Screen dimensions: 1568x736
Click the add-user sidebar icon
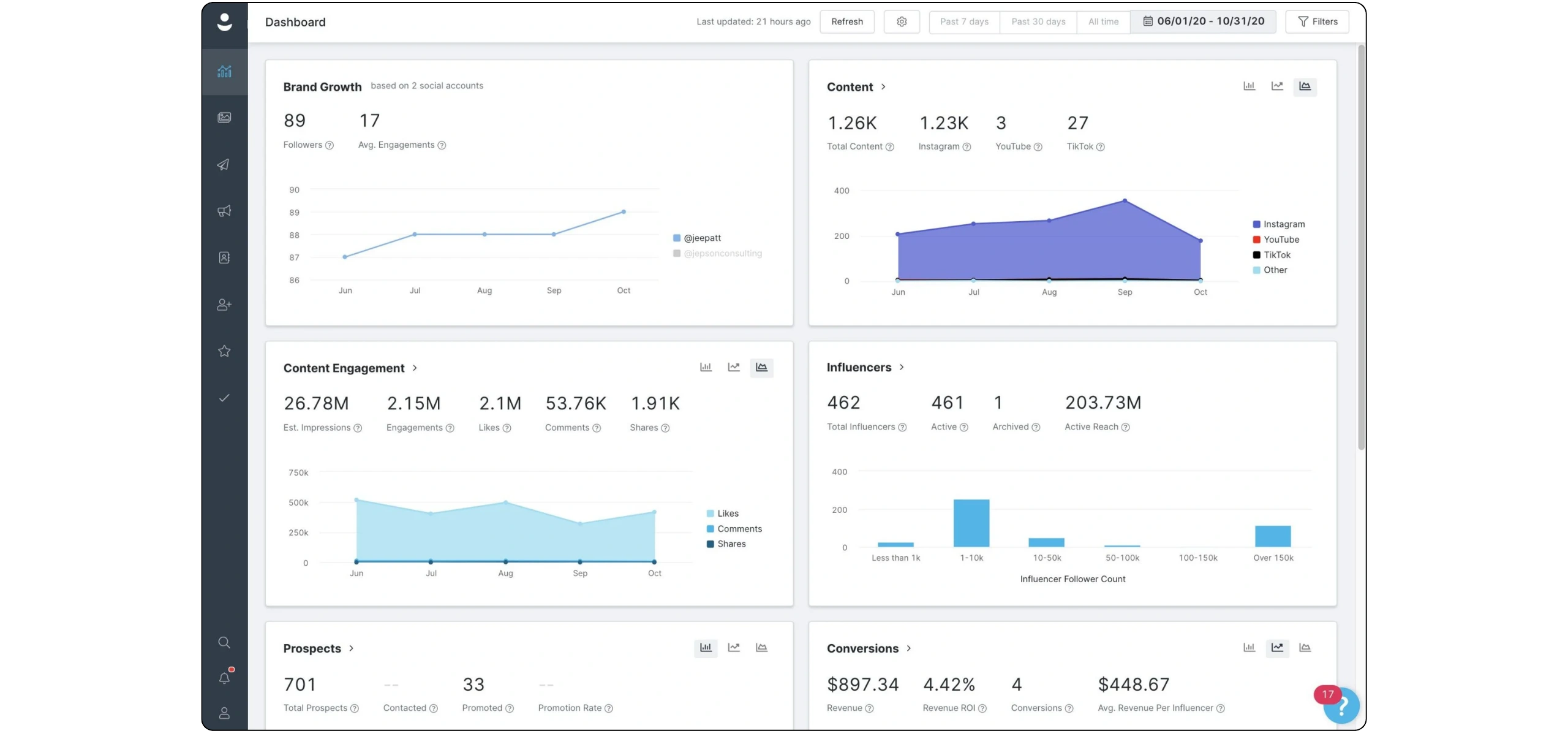tap(224, 305)
